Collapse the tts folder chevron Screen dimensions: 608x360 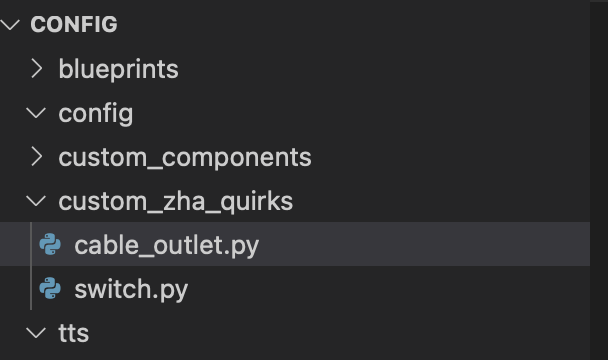[36, 333]
